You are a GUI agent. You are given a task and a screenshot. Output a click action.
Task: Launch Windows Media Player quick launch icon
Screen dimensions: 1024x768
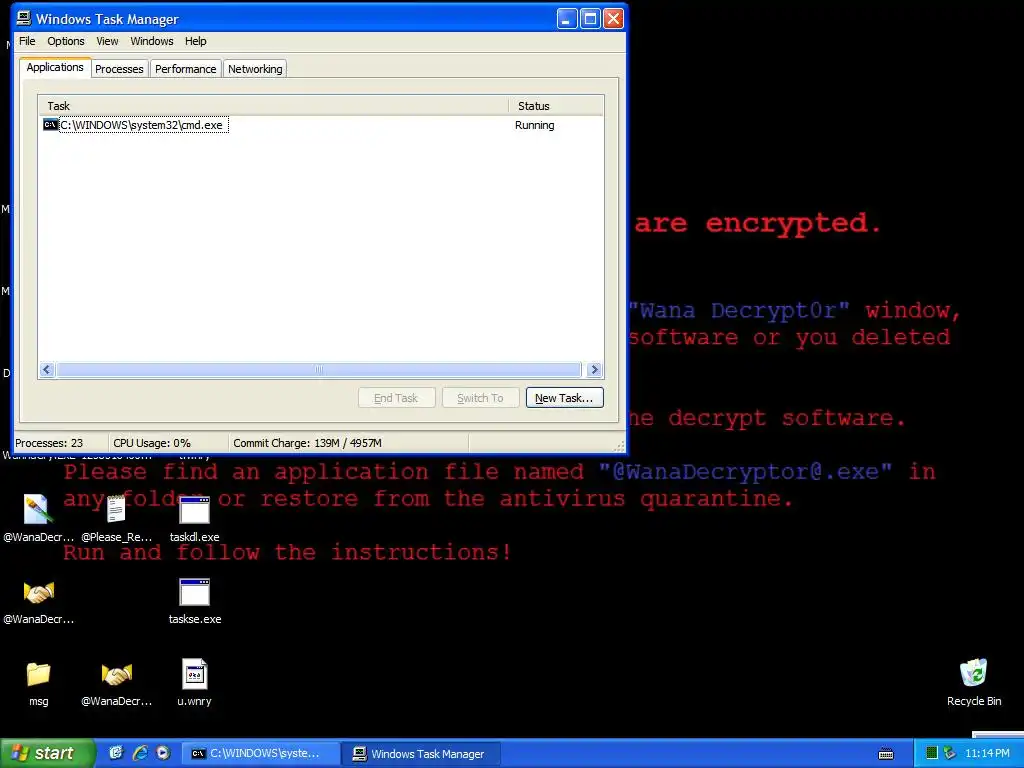163,753
